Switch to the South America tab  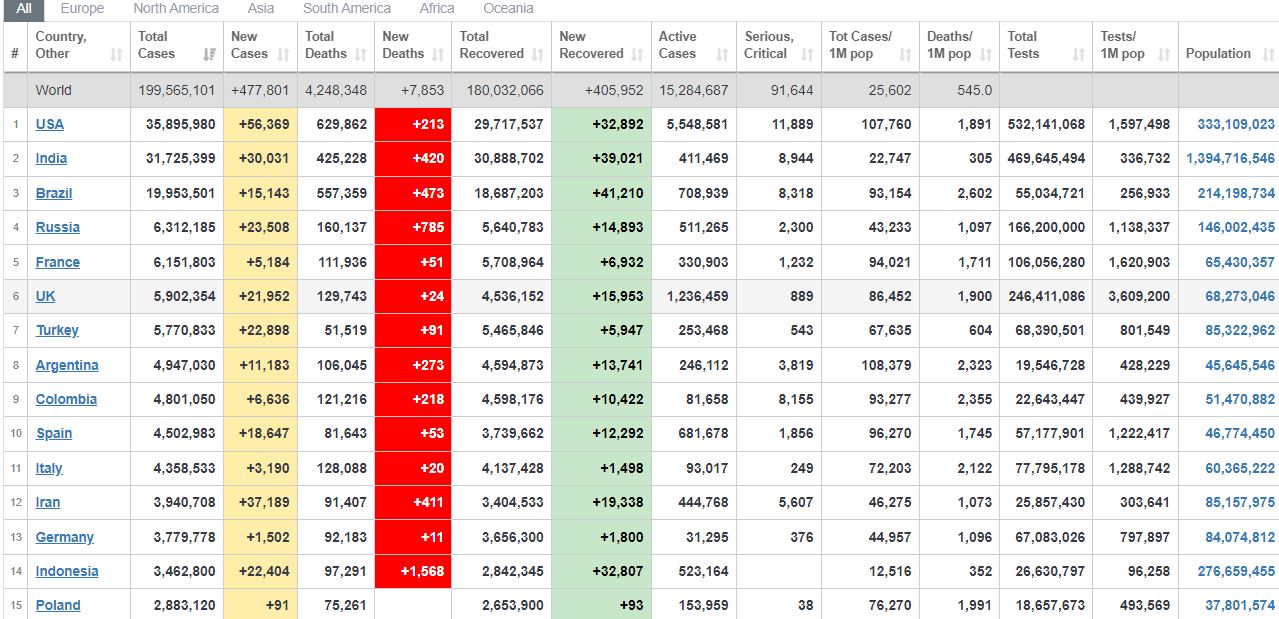point(347,9)
